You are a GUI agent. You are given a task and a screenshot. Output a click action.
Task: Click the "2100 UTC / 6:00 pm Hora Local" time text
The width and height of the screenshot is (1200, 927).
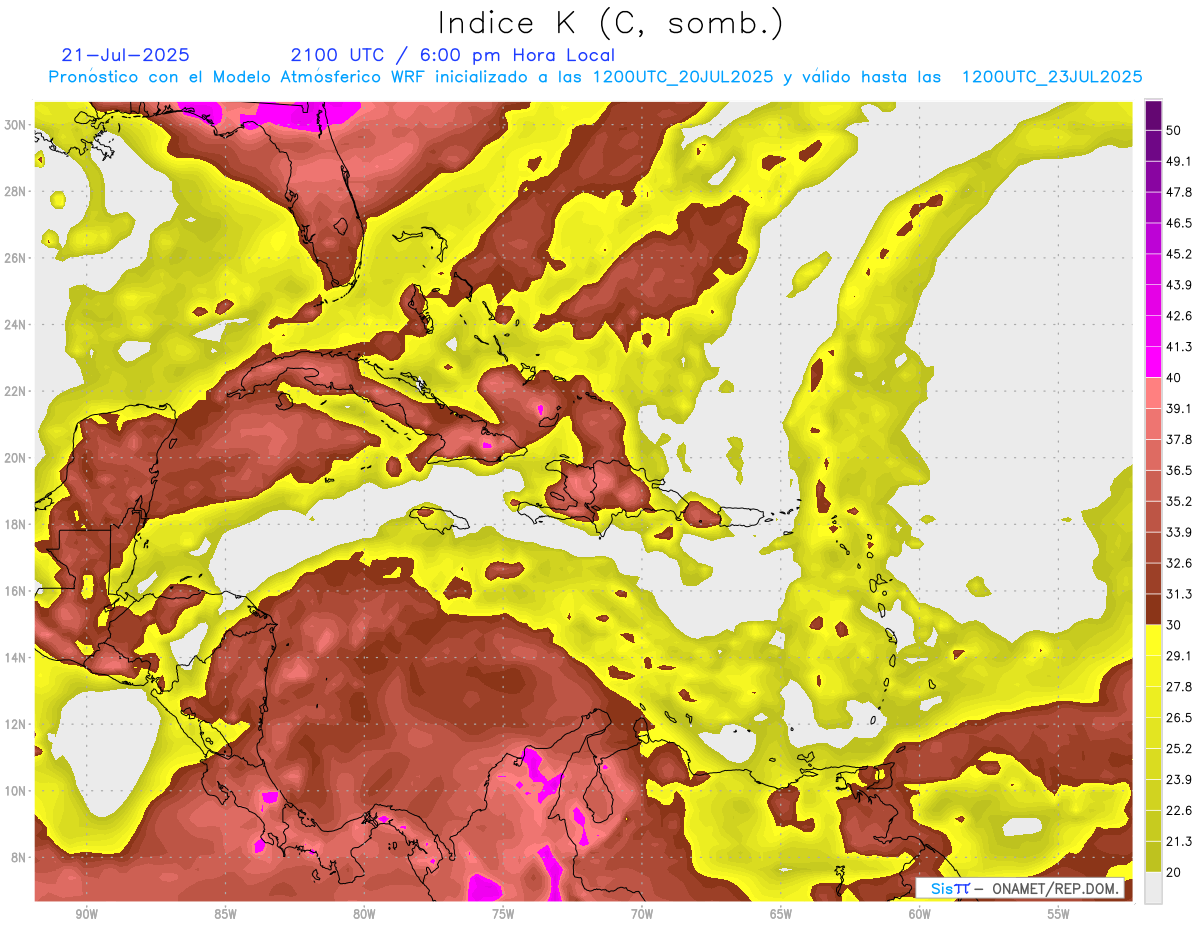point(453,55)
